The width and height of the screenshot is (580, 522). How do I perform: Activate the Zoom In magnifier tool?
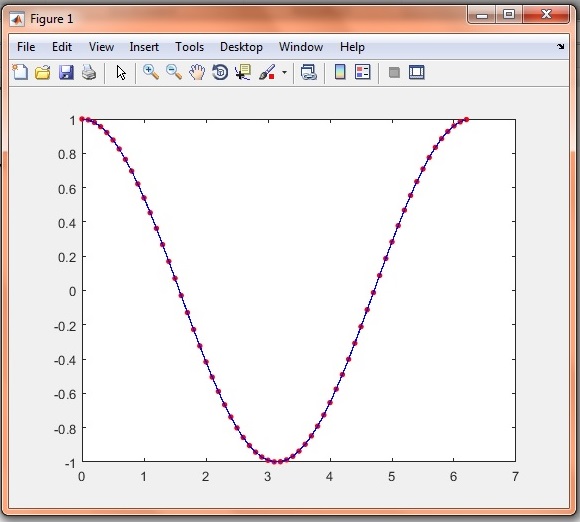151,72
